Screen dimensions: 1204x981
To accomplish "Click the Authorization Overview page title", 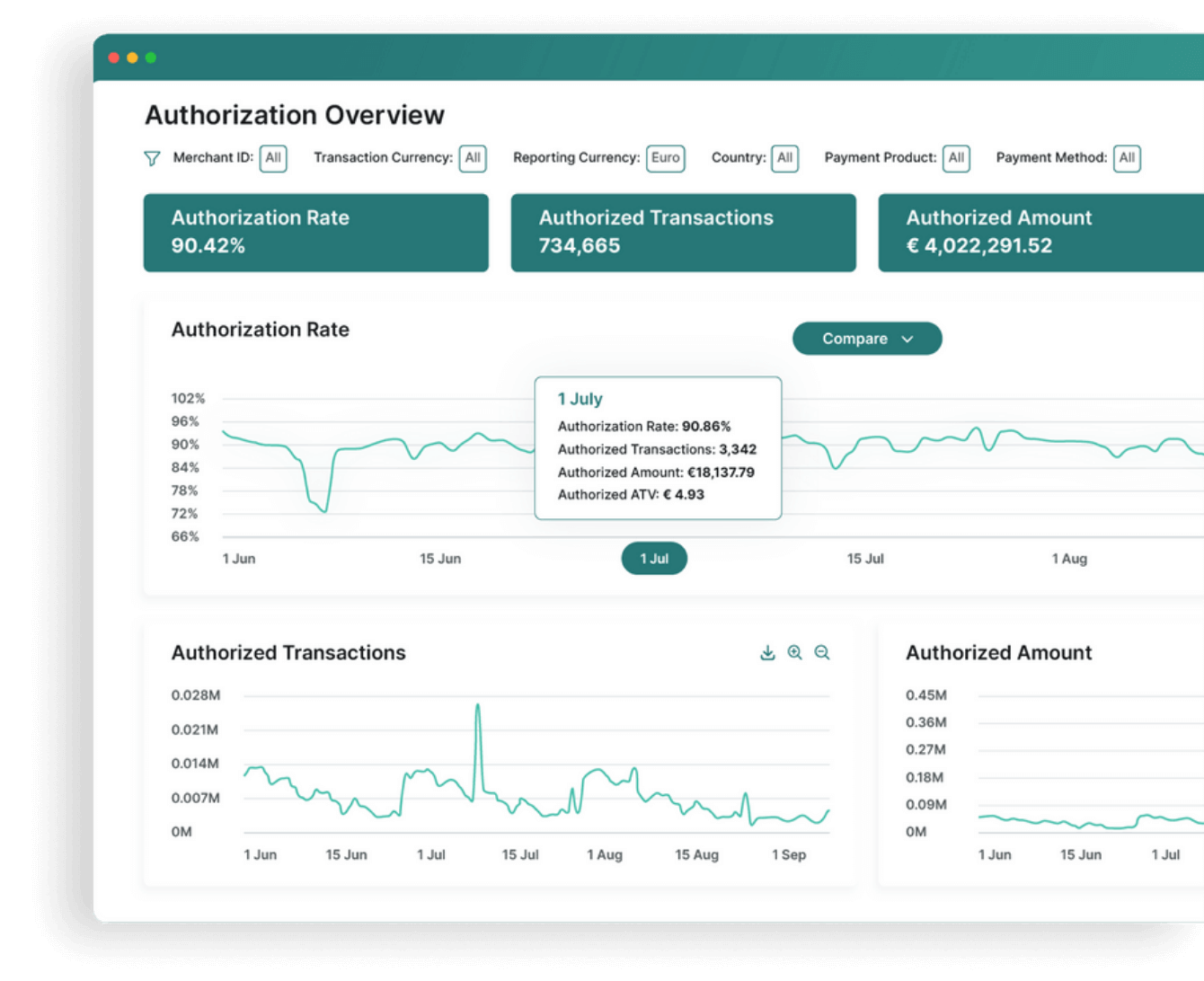I will pyautogui.click(x=295, y=115).
